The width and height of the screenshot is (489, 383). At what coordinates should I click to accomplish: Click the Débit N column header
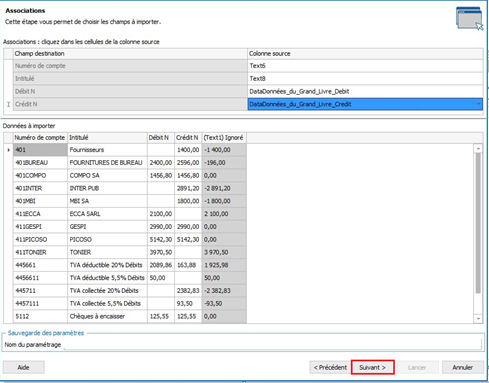click(x=161, y=138)
